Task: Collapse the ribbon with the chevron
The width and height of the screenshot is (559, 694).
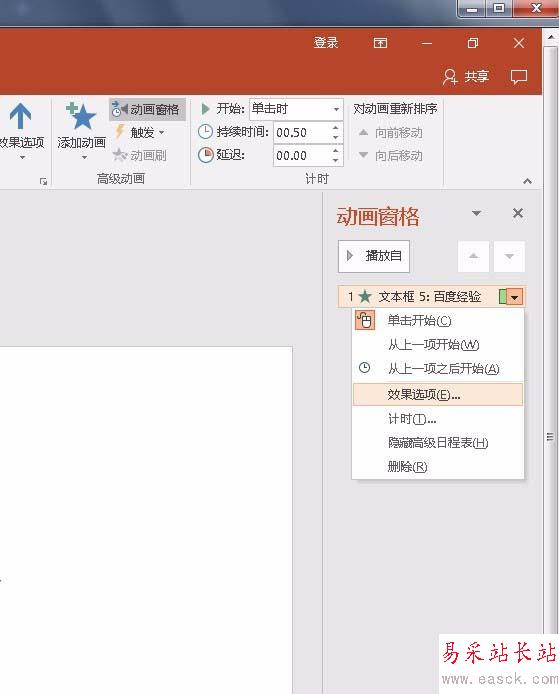Action: 528,181
